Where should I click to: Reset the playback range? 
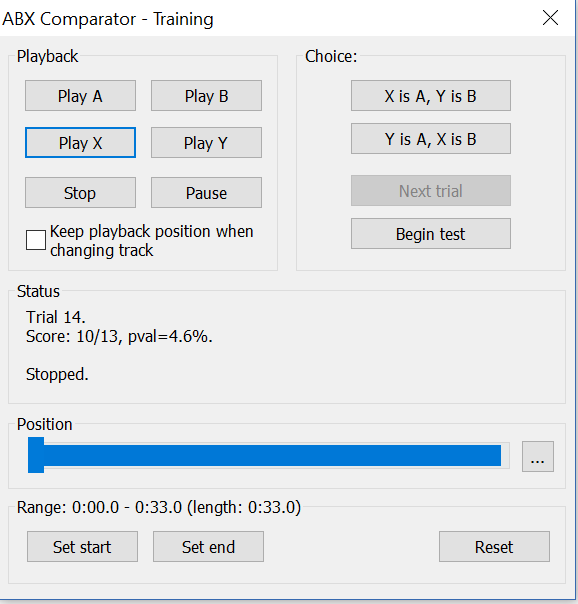(x=494, y=547)
